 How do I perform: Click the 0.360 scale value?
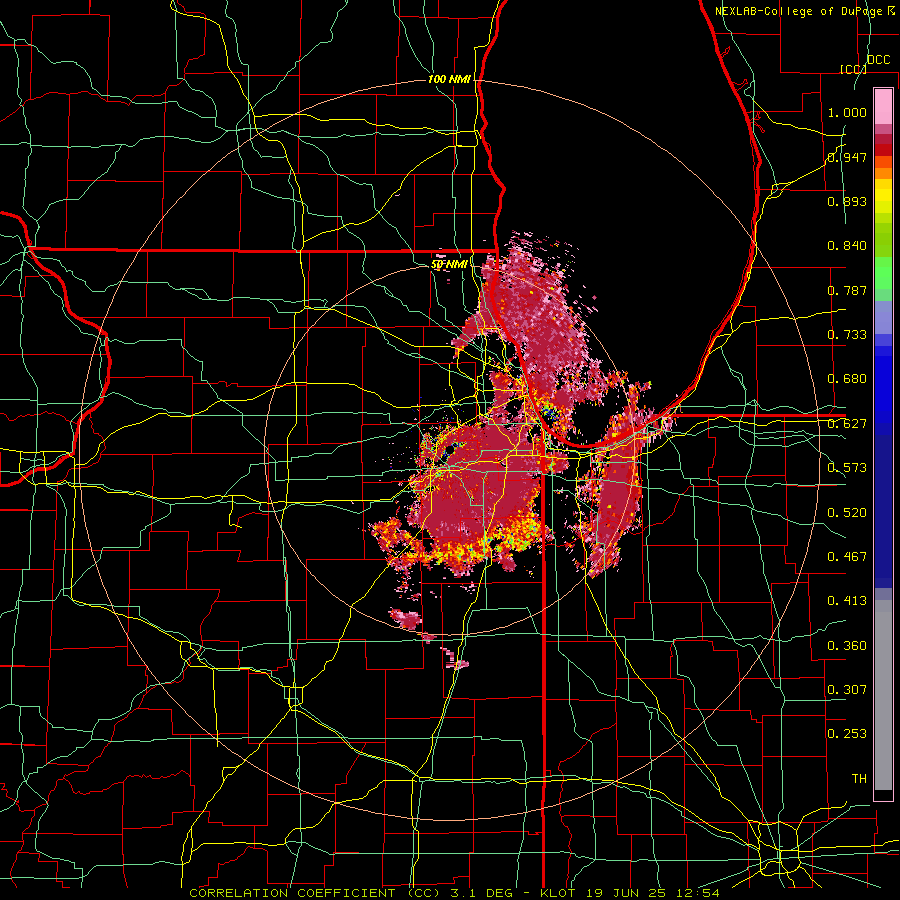[x=847, y=646]
